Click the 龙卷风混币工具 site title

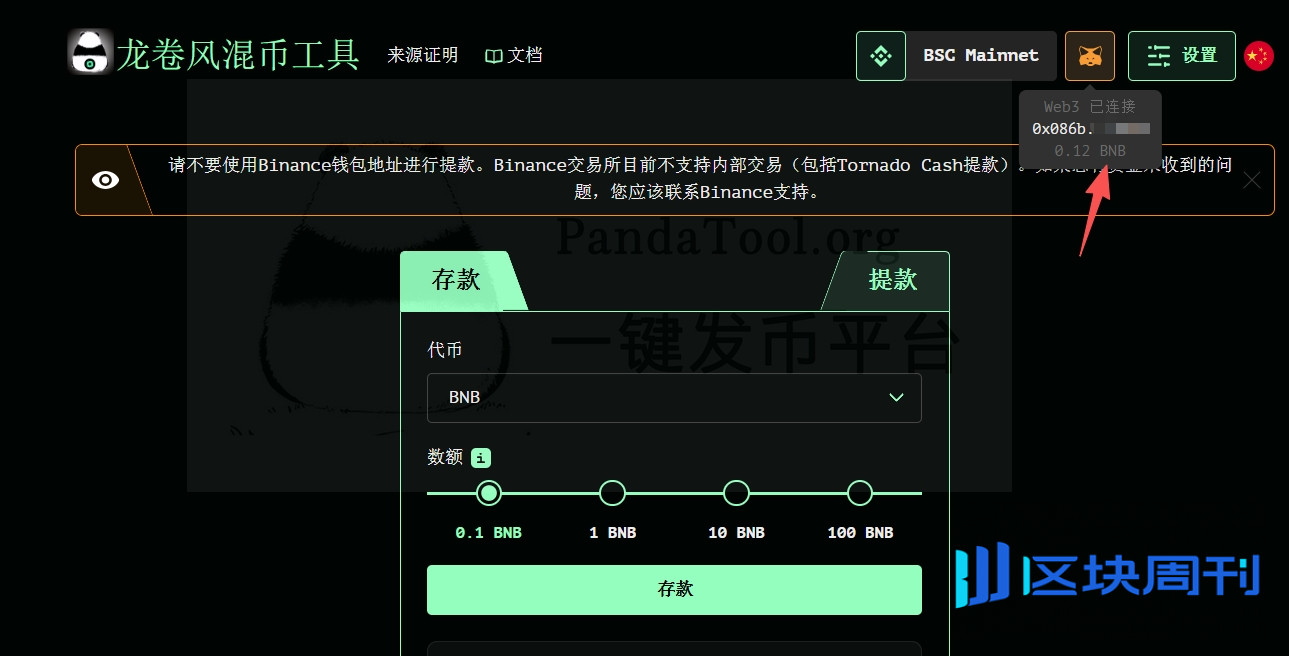(238, 54)
